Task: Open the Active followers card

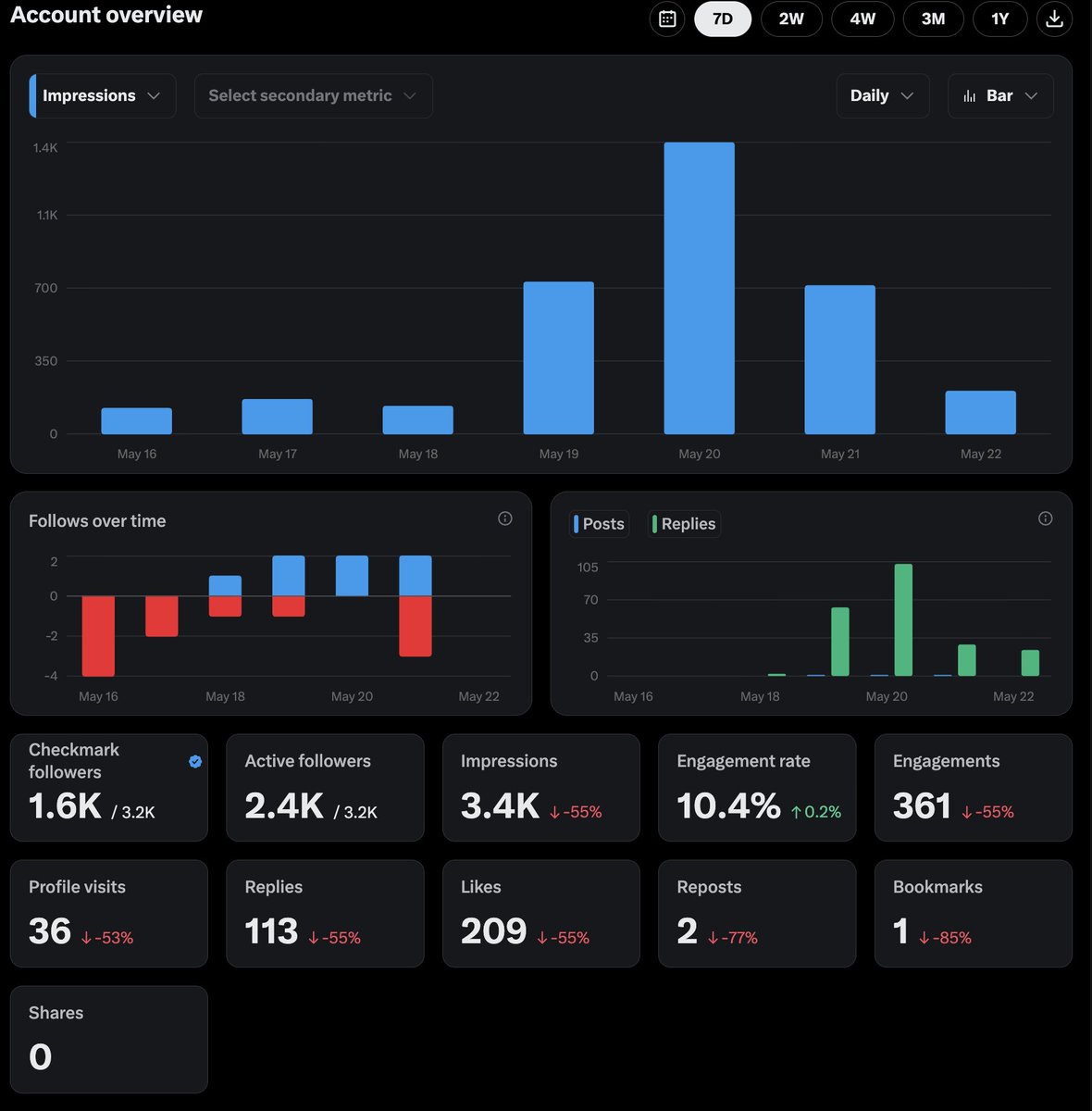Action: [x=325, y=788]
